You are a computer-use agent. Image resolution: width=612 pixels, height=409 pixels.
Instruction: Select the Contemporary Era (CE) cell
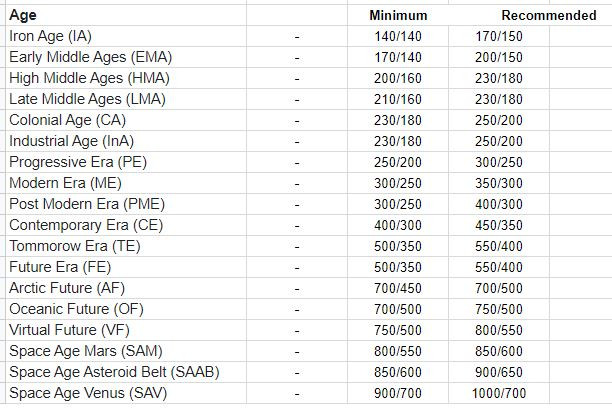126,225
